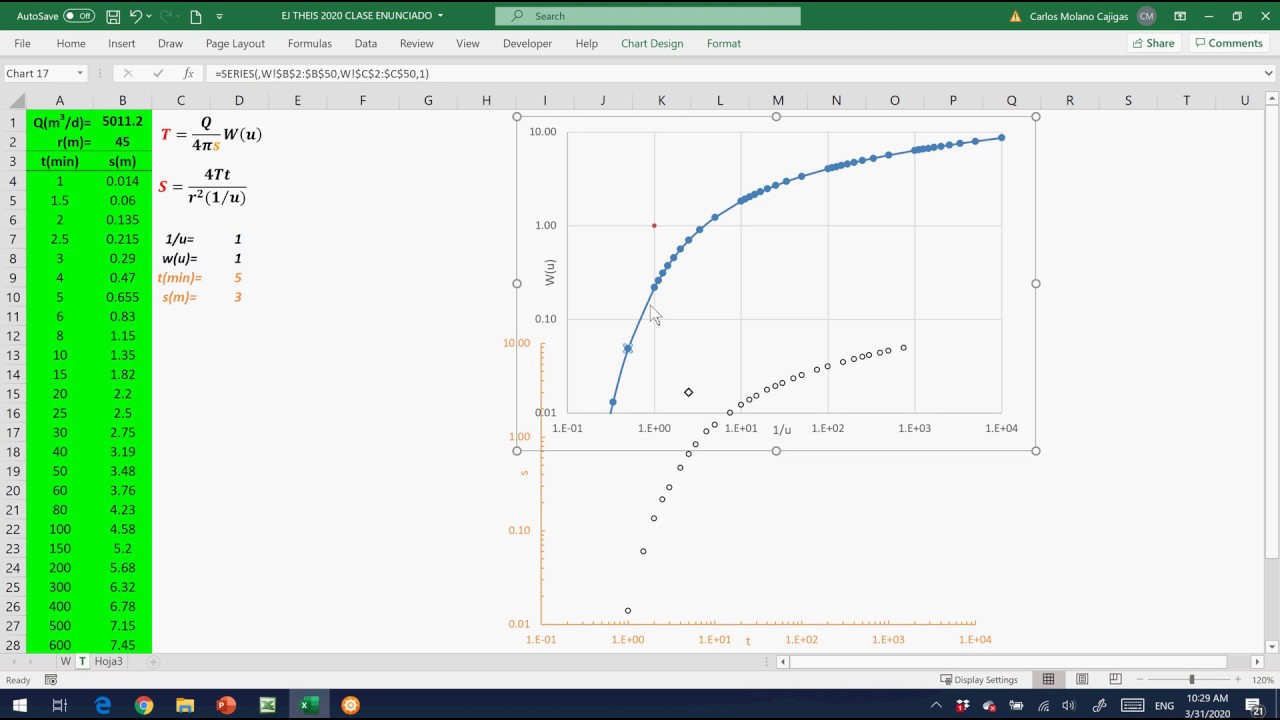Undo the last action
This screenshot has width=1280, height=720.
pyautogui.click(x=136, y=16)
